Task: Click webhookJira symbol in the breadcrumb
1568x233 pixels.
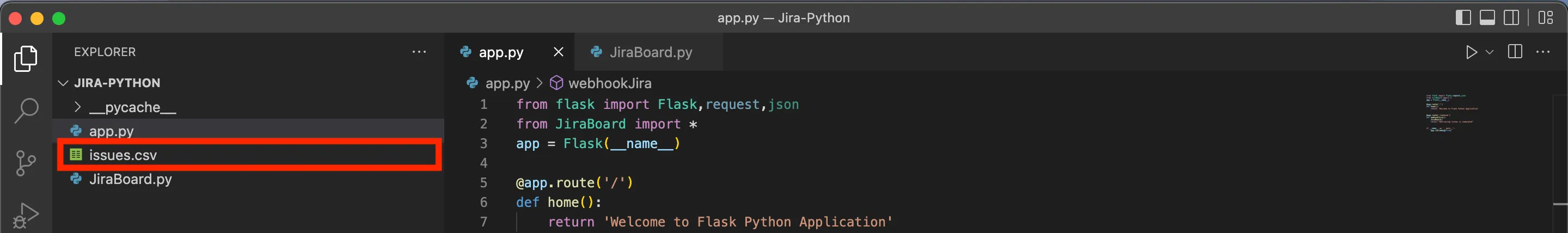Action: [609, 83]
